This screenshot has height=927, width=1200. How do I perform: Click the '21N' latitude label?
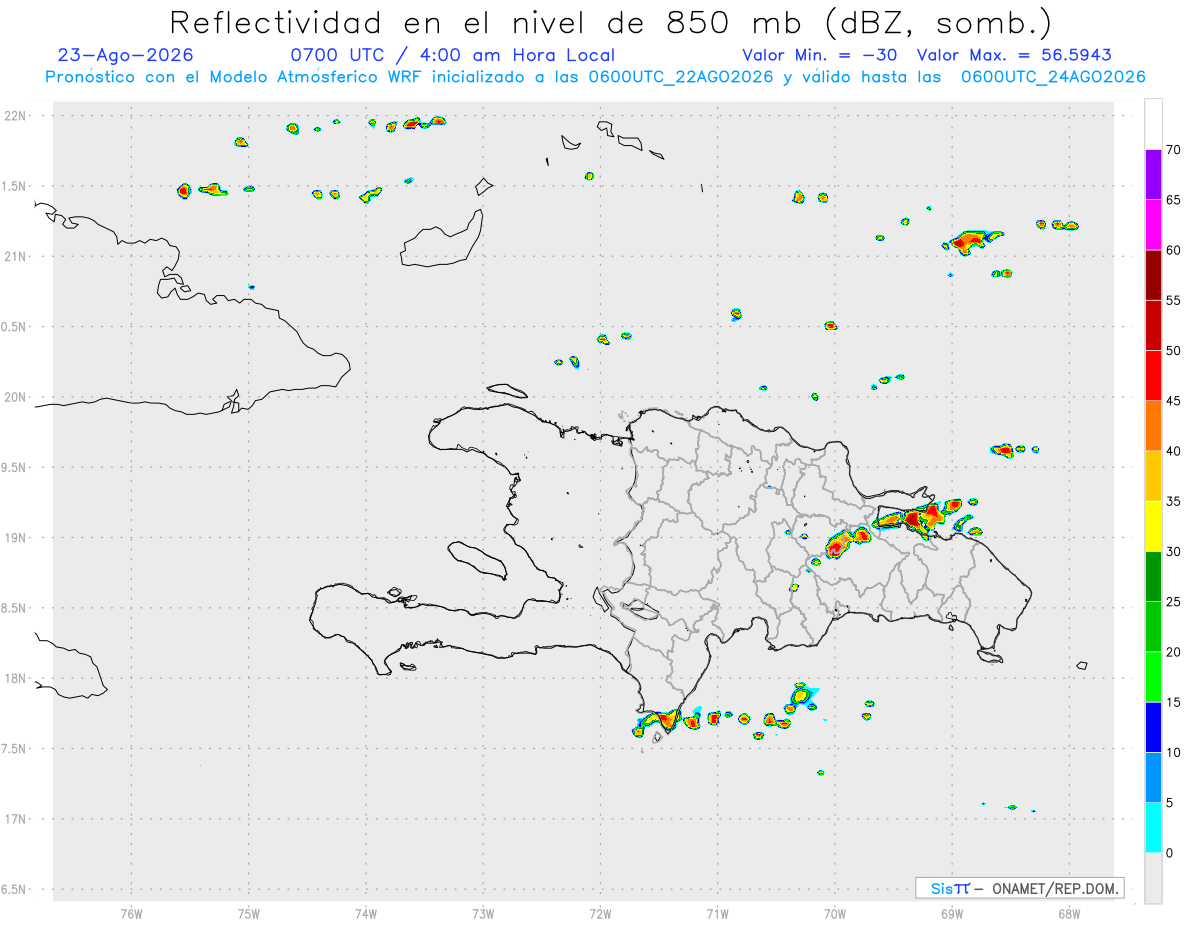(x=15, y=256)
